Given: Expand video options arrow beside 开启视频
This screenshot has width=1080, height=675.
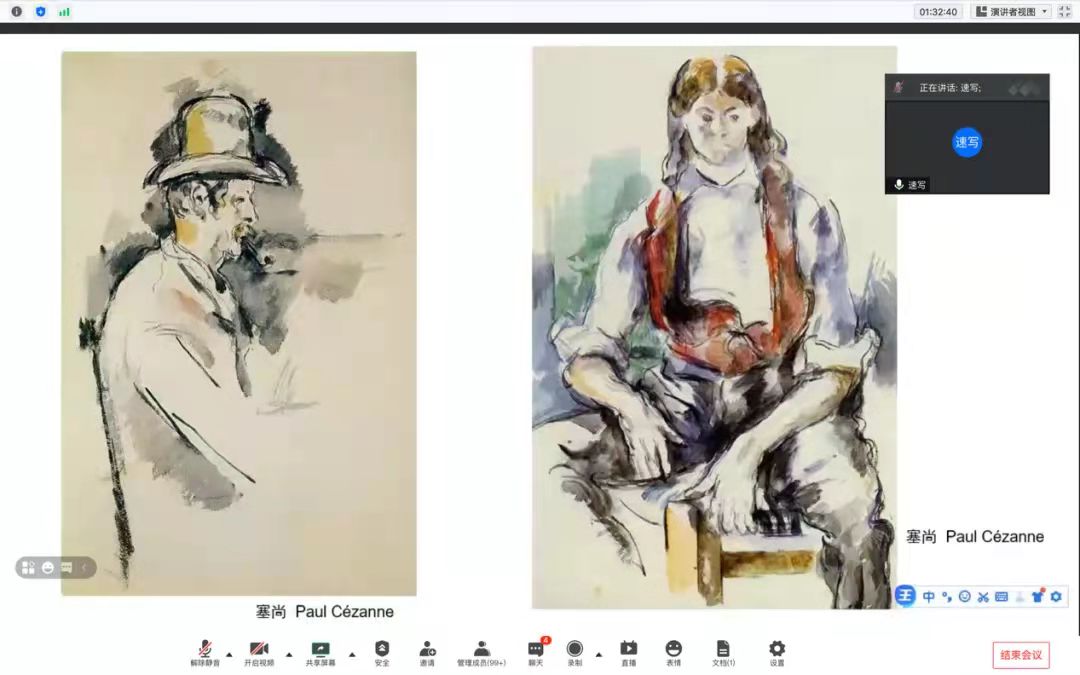Looking at the screenshot, I should point(289,654).
